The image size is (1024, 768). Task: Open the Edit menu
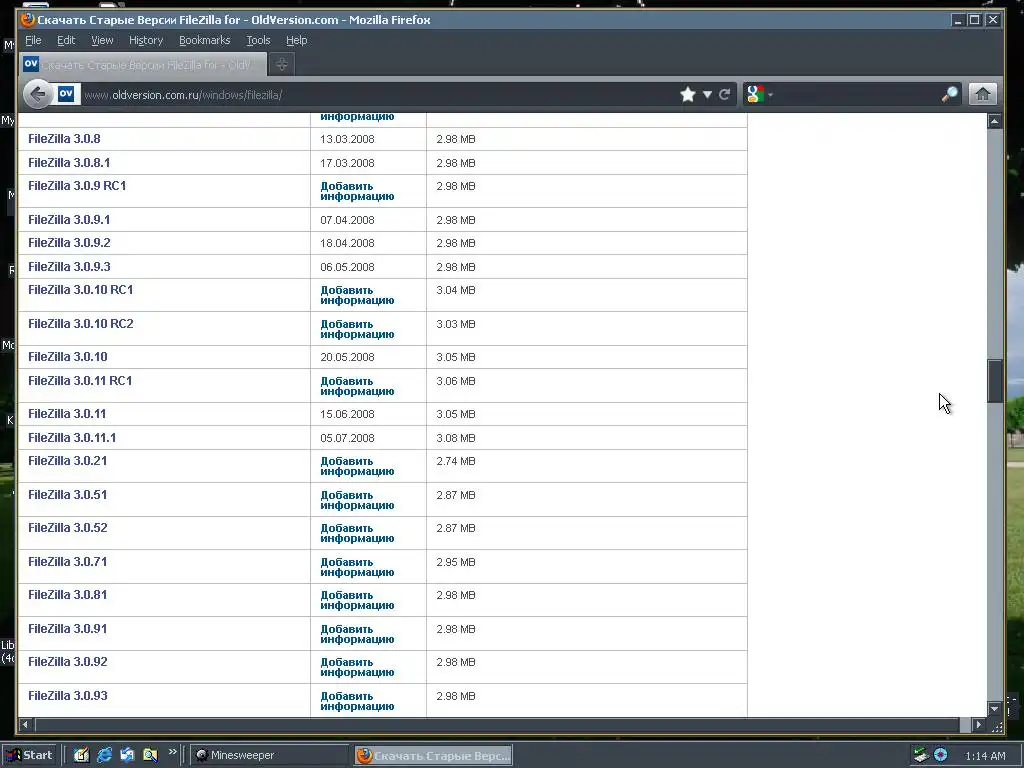(66, 40)
